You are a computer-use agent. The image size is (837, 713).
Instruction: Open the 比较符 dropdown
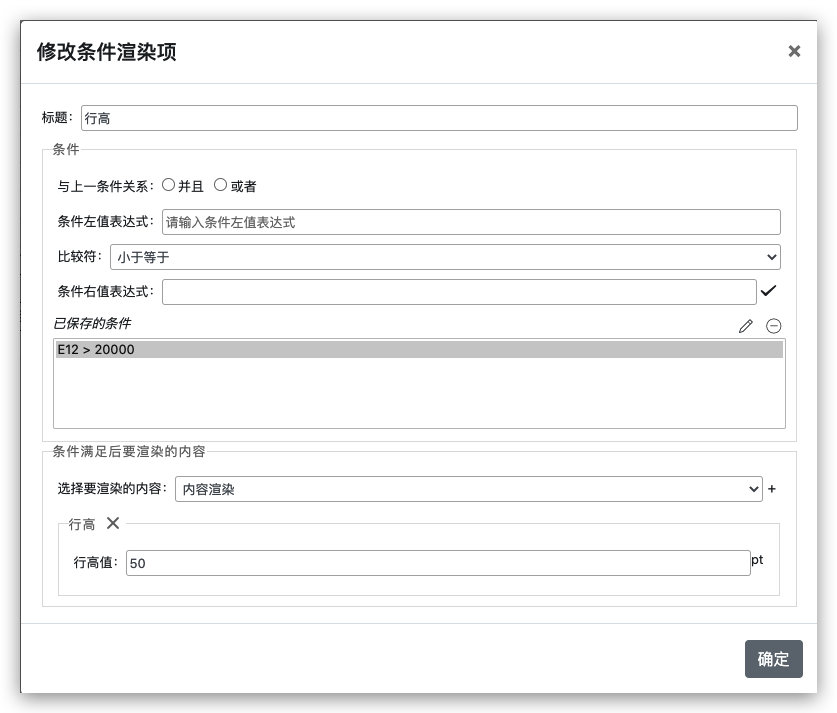point(445,257)
